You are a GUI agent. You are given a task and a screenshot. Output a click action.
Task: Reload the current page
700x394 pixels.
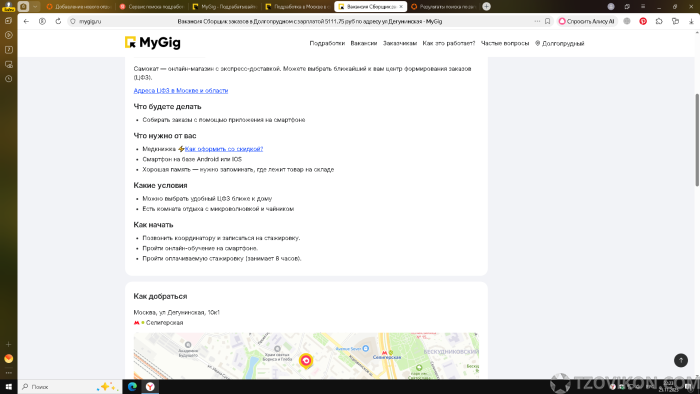[x=58, y=21]
